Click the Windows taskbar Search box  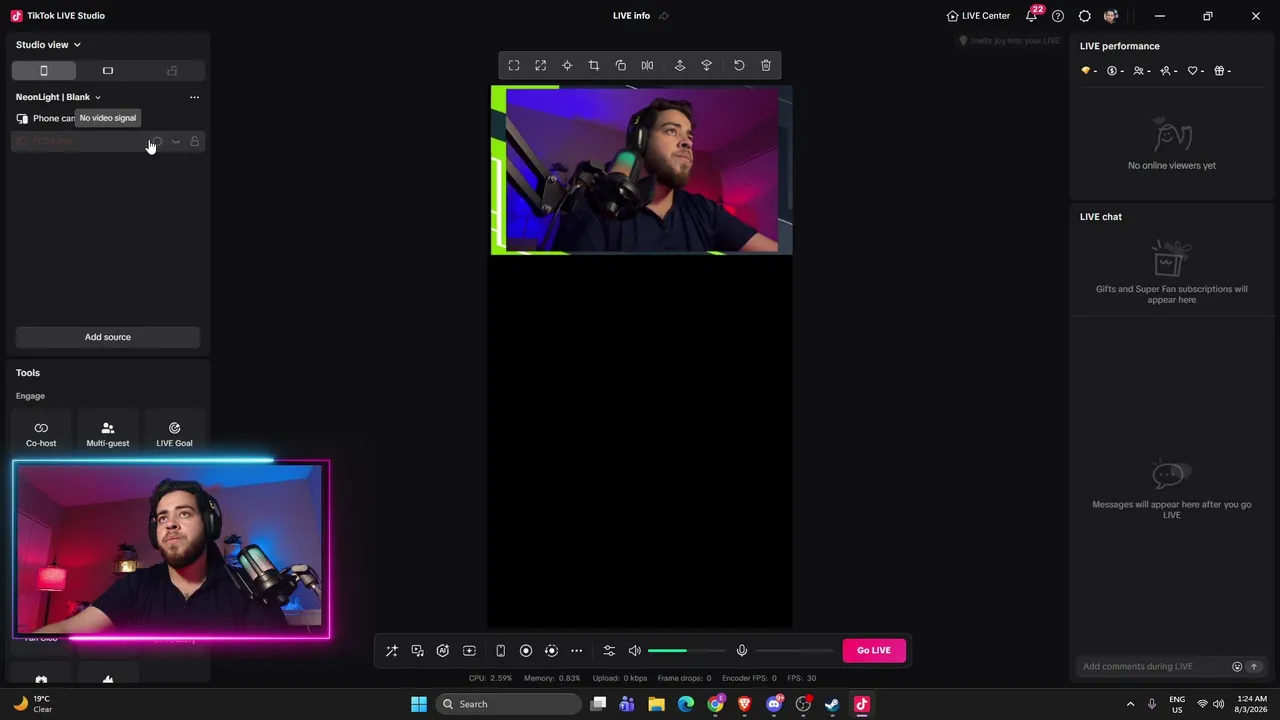click(x=509, y=704)
